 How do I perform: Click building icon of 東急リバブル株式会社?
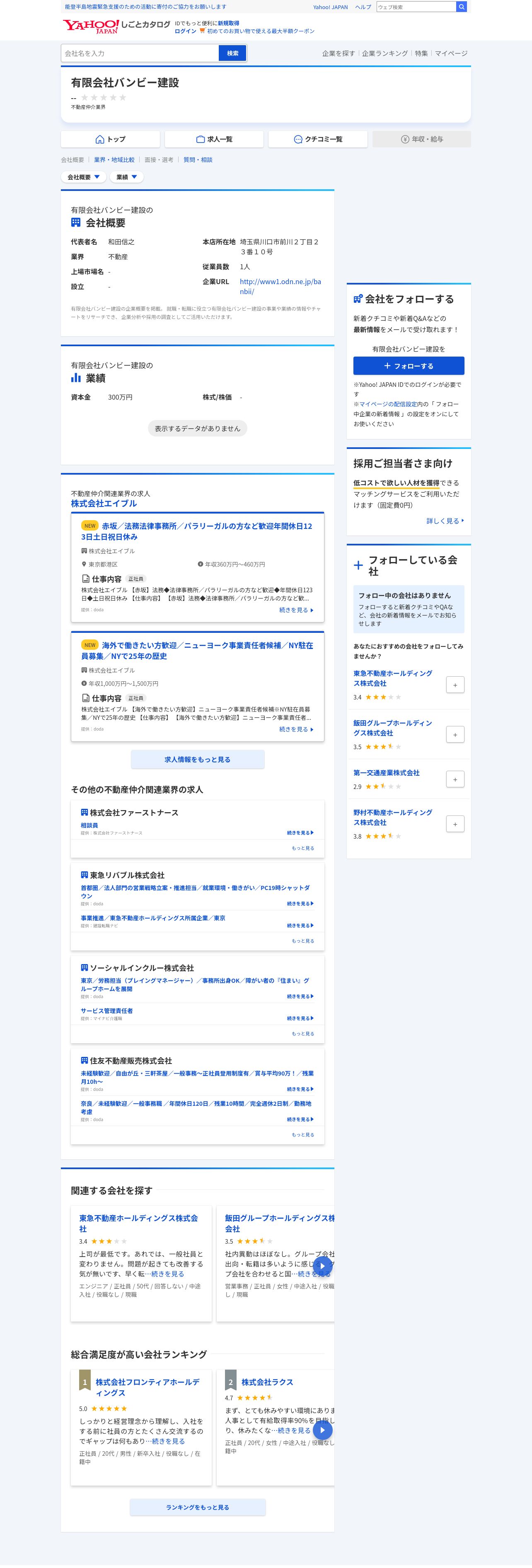pos(85,875)
